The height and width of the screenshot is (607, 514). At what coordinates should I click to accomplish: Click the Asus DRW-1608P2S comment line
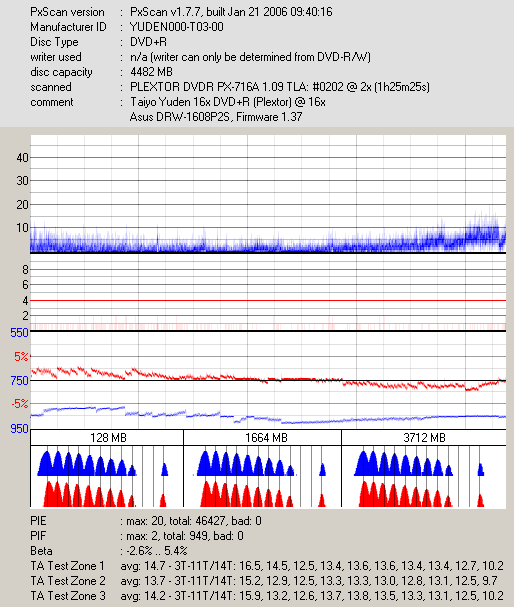pyautogui.click(x=216, y=117)
